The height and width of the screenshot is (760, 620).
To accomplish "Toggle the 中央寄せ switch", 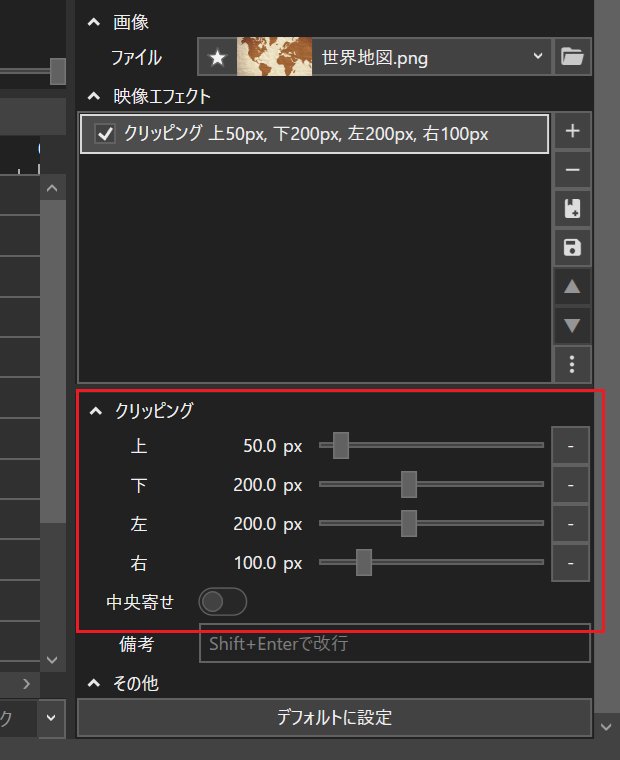I will click(x=222, y=602).
